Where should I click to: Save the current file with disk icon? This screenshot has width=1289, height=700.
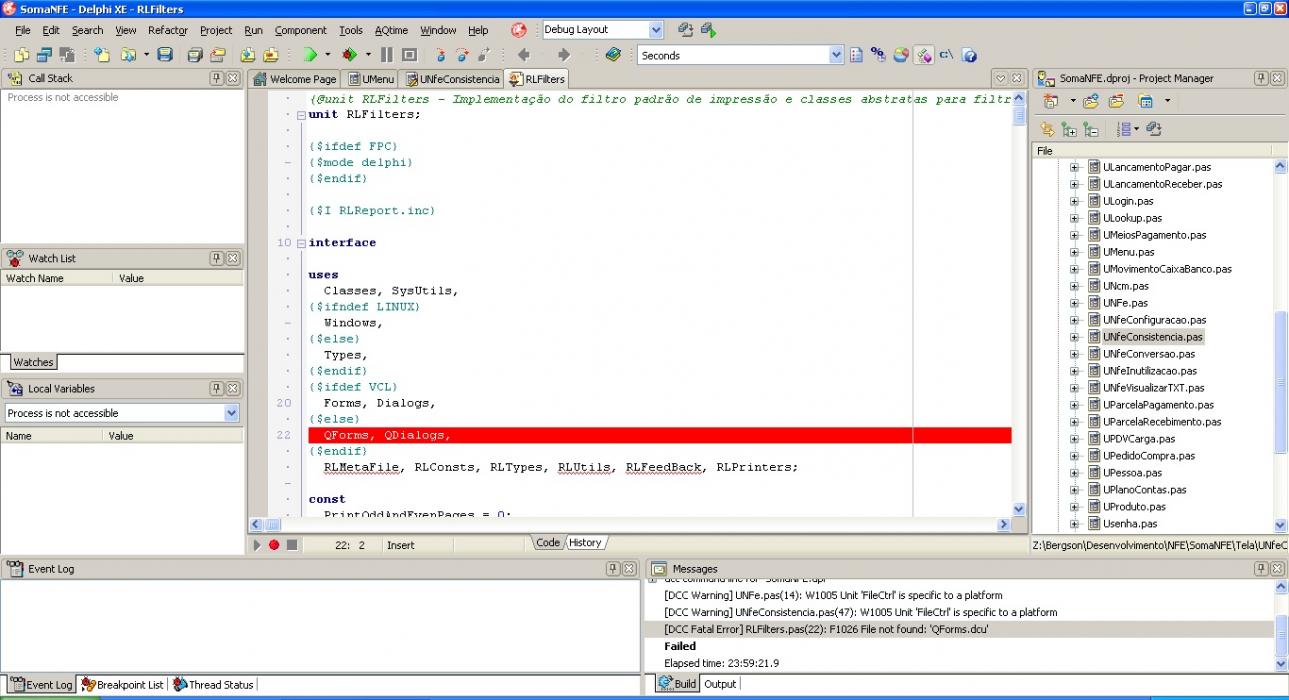tap(165, 55)
